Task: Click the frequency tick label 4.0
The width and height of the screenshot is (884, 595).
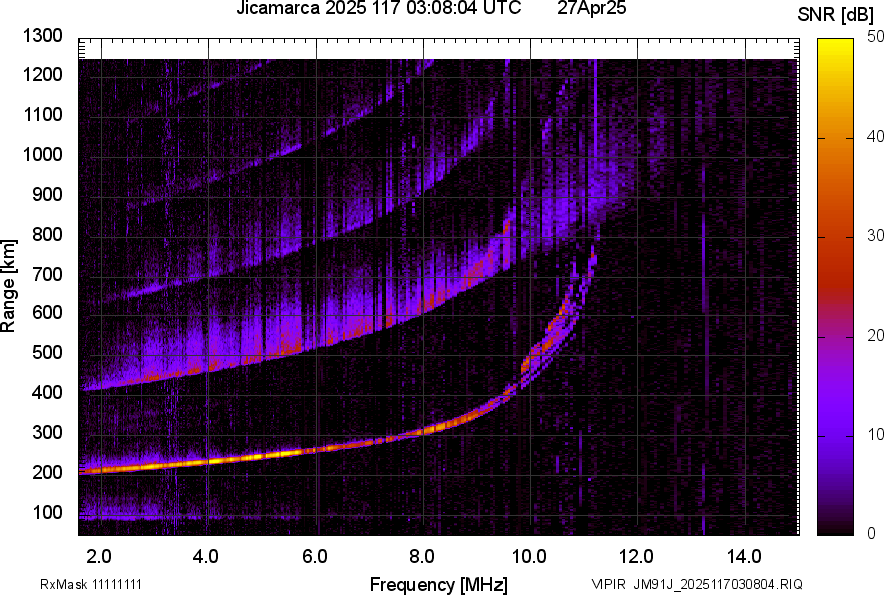Action: tap(206, 557)
